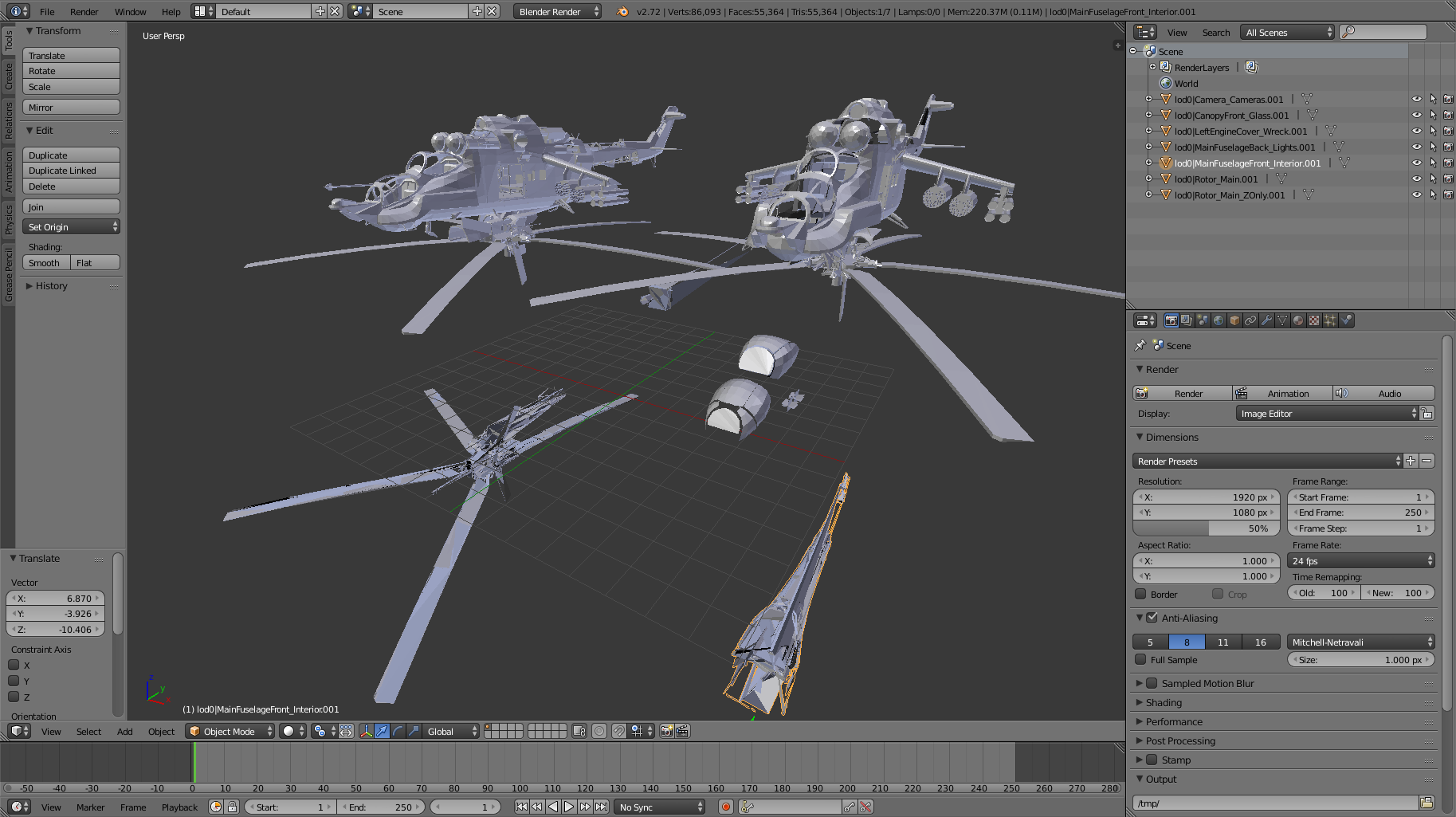Open the Blender Render engine dropdown

(557, 11)
